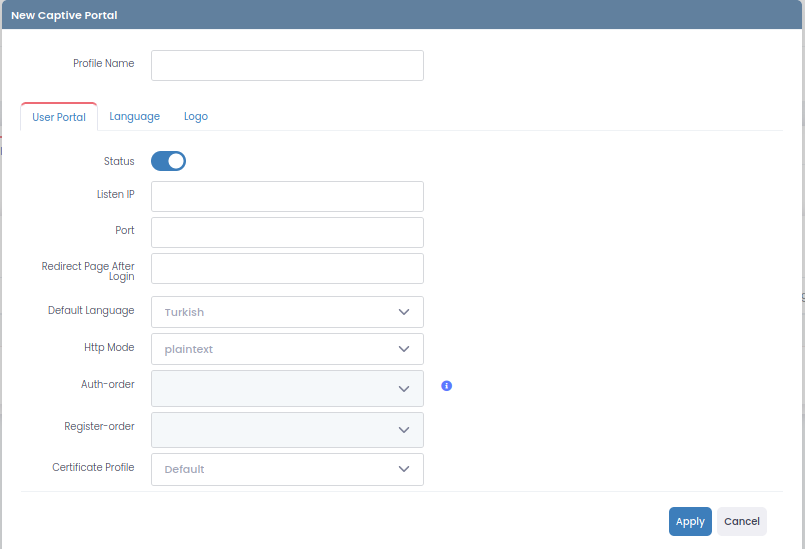Open the Default Language dropdown showing Turkish
The width and height of the screenshot is (805, 549).
287,312
